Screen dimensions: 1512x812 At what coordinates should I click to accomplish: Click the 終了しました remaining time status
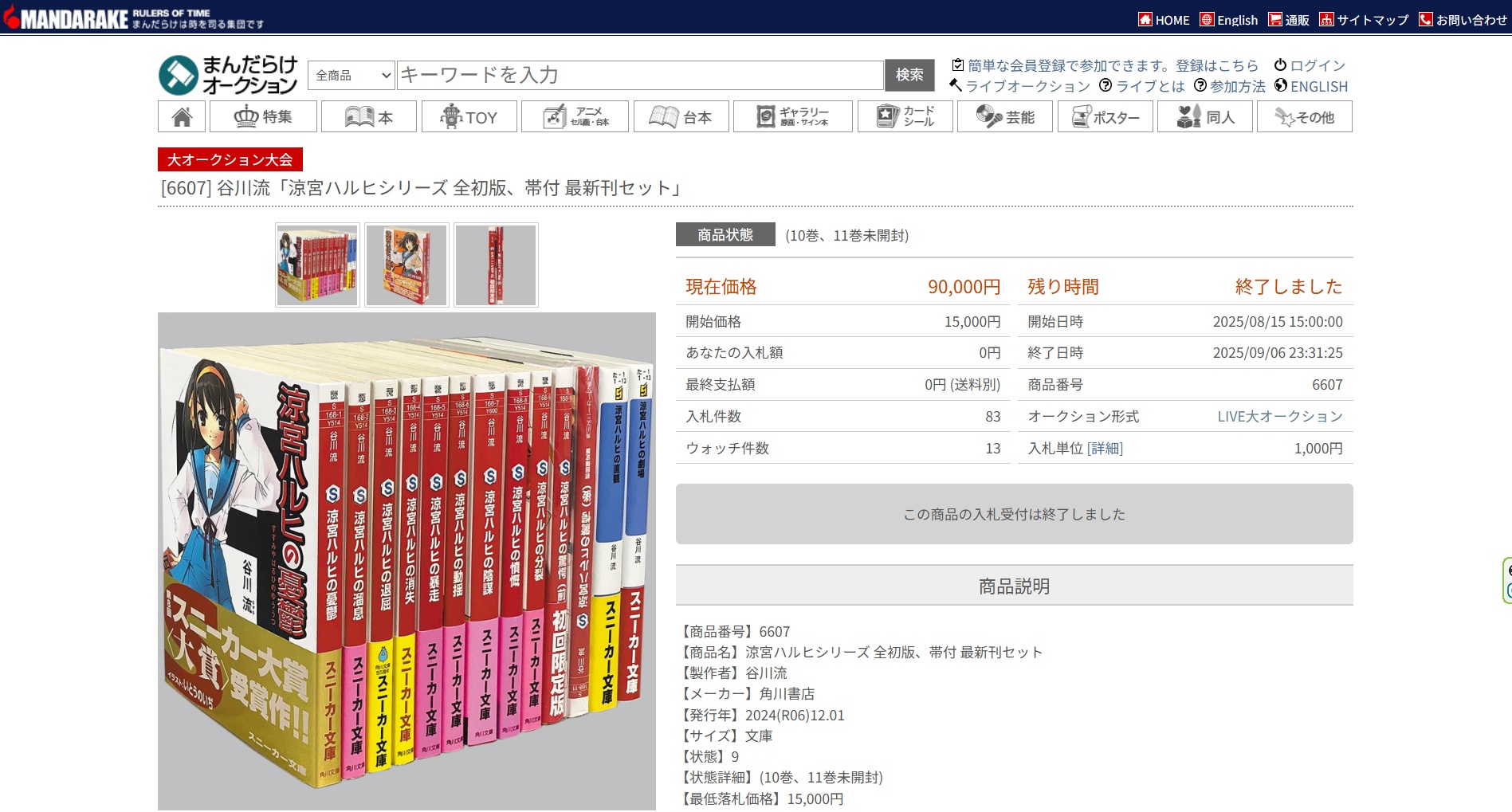[1289, 287]
